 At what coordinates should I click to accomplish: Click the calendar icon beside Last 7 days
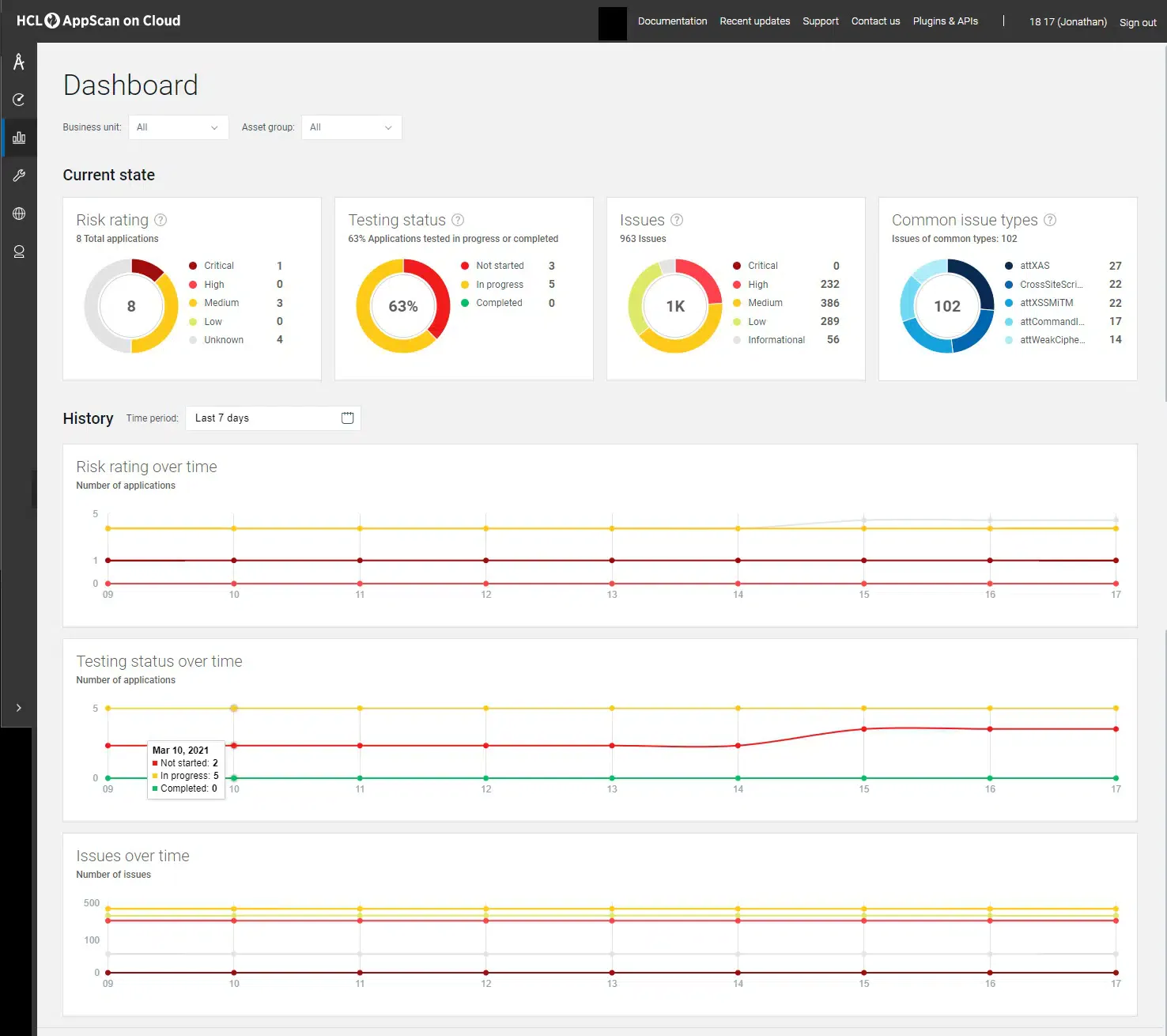[x=347, y=418]
